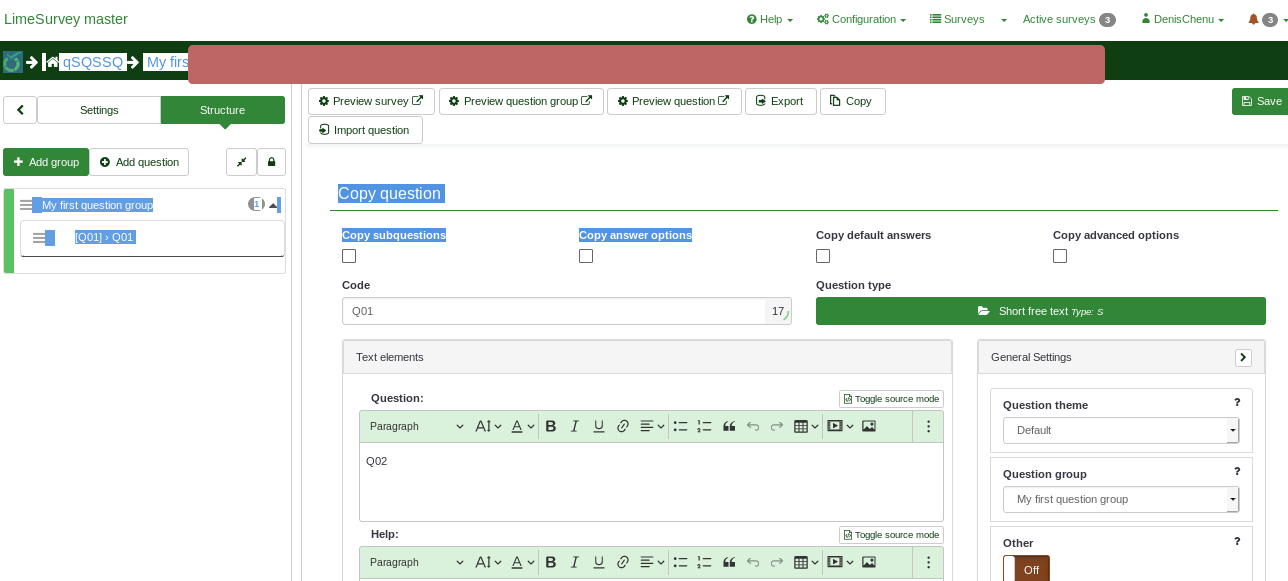Image resolution: width=1288 pixels, height=581 pixels.
Task: Click the lock icon in sidebar
Action: point(271,162)
